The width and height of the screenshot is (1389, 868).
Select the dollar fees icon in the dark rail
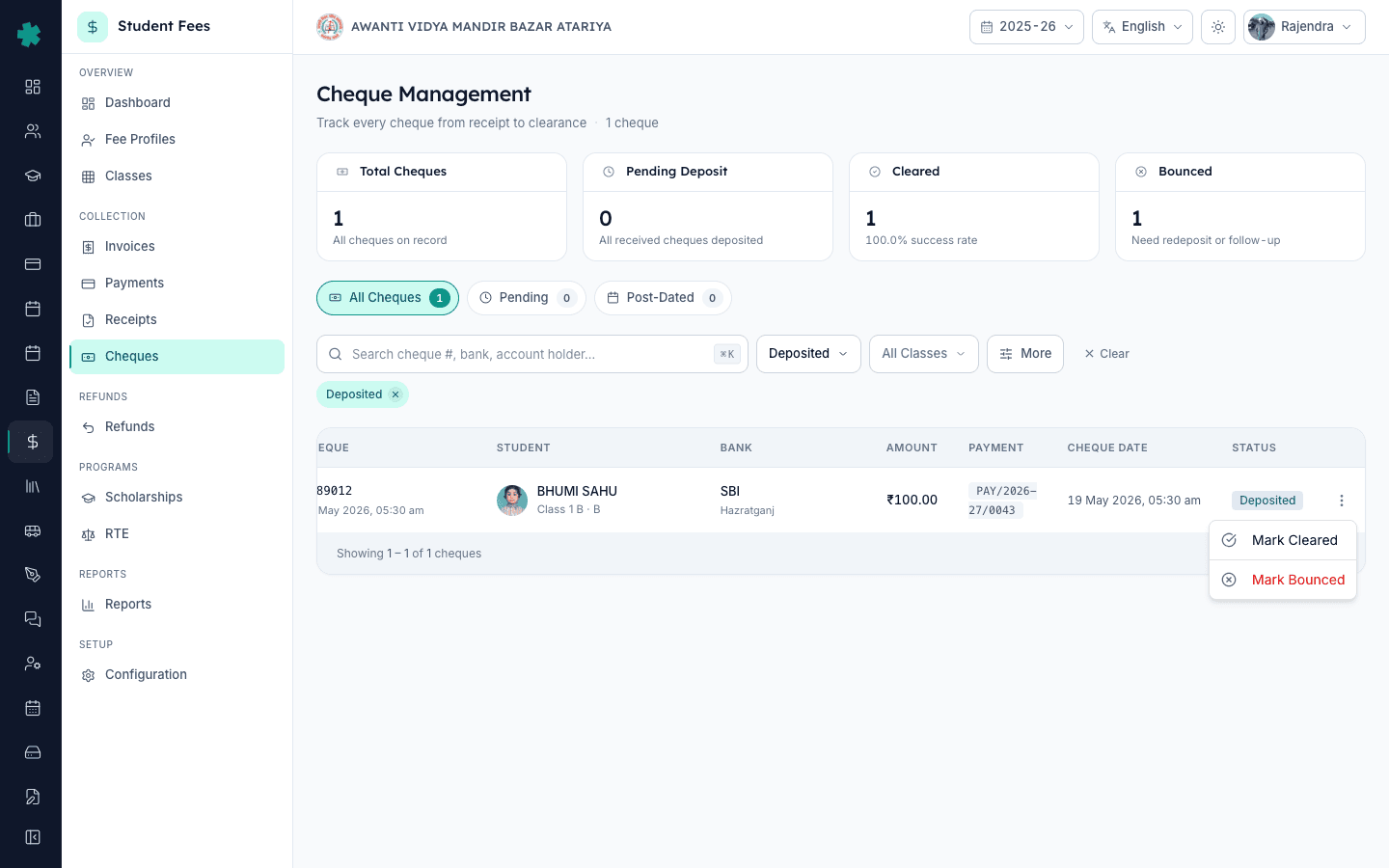33,442
